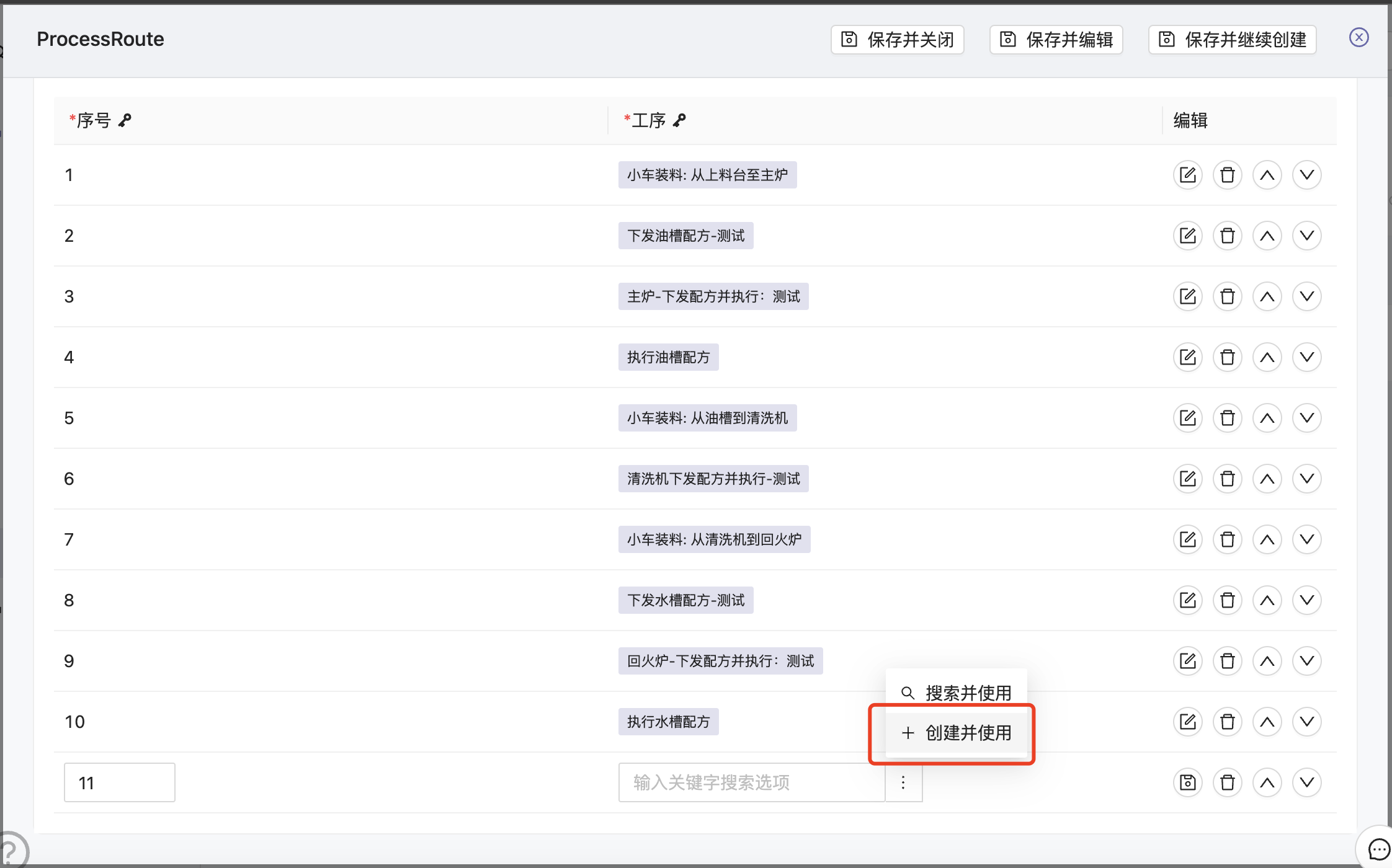Image resolution: width=1392 pixels, height=868 pixels.
Task: Move row 10 up with the arrow
Action: click(x=1267, y=722)
